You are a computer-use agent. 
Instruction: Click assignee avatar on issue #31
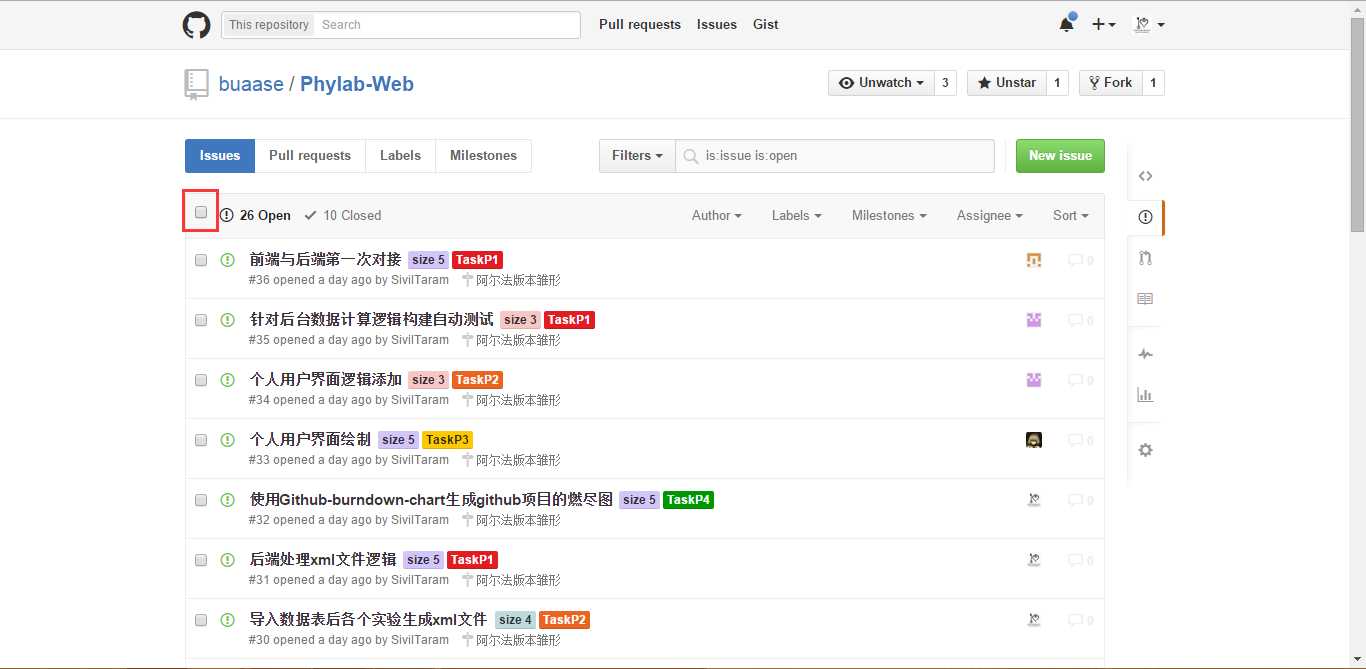[x=1034, y=560]
